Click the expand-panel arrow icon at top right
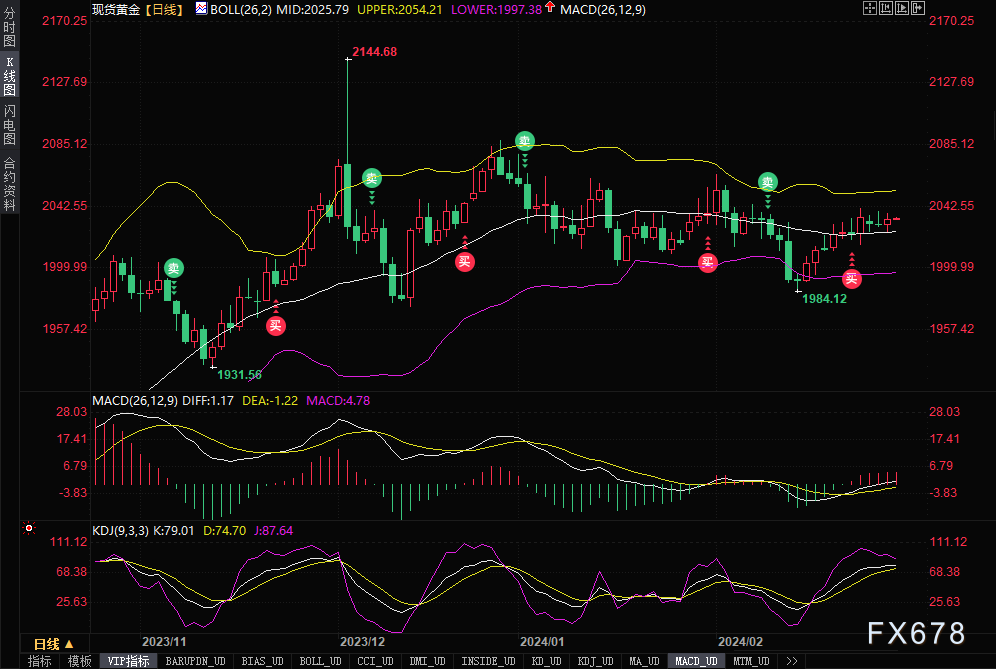This screenshot has width=996, height=669. (918, 8)
